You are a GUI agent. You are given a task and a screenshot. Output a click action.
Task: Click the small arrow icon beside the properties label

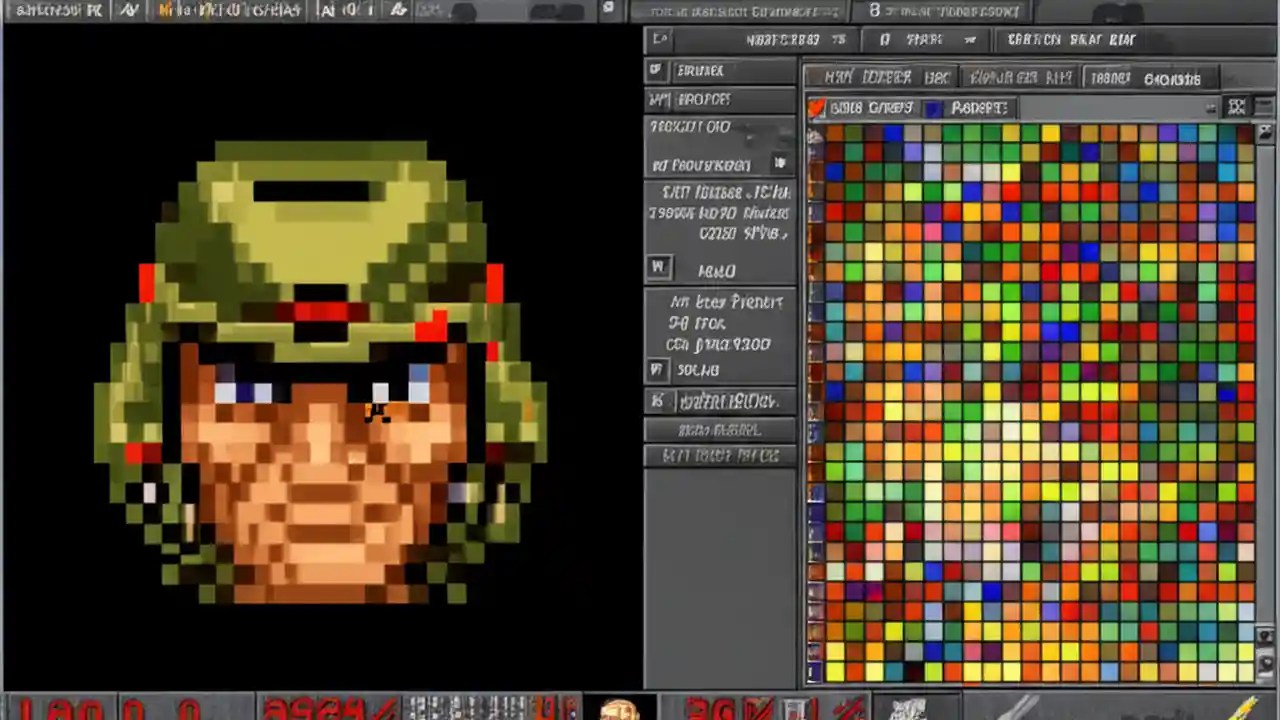click(x=780, y=163)
